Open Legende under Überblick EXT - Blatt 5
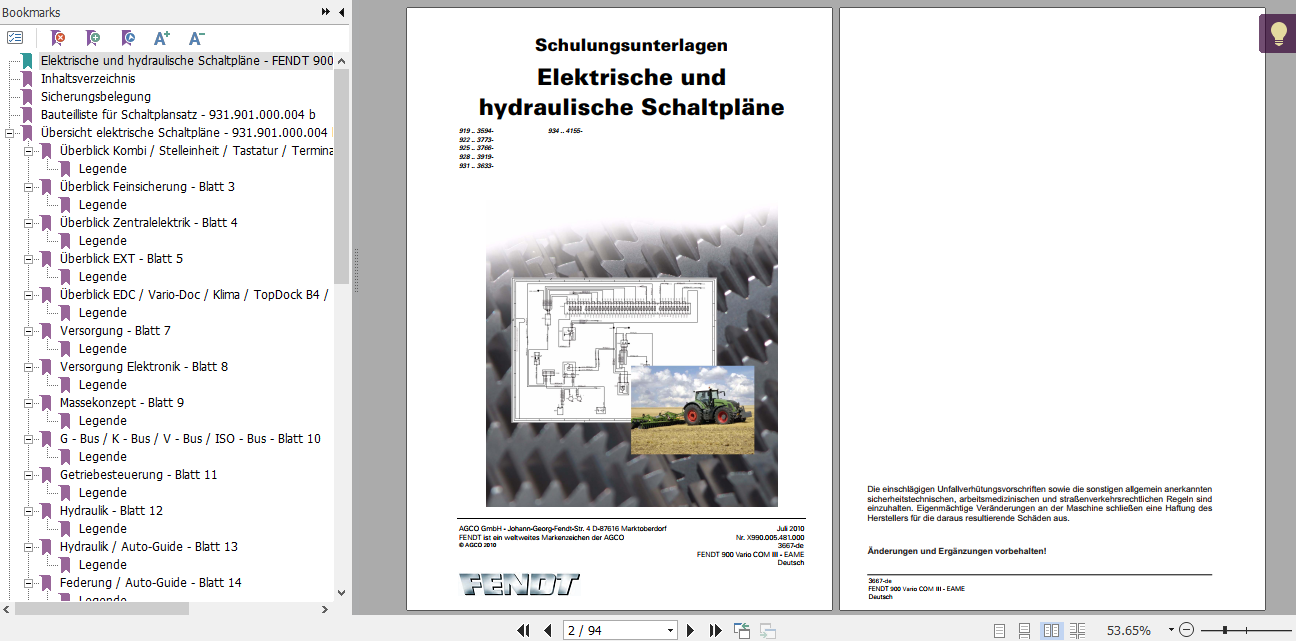This screenshot has width=1296, height=641. coord(103,277)
